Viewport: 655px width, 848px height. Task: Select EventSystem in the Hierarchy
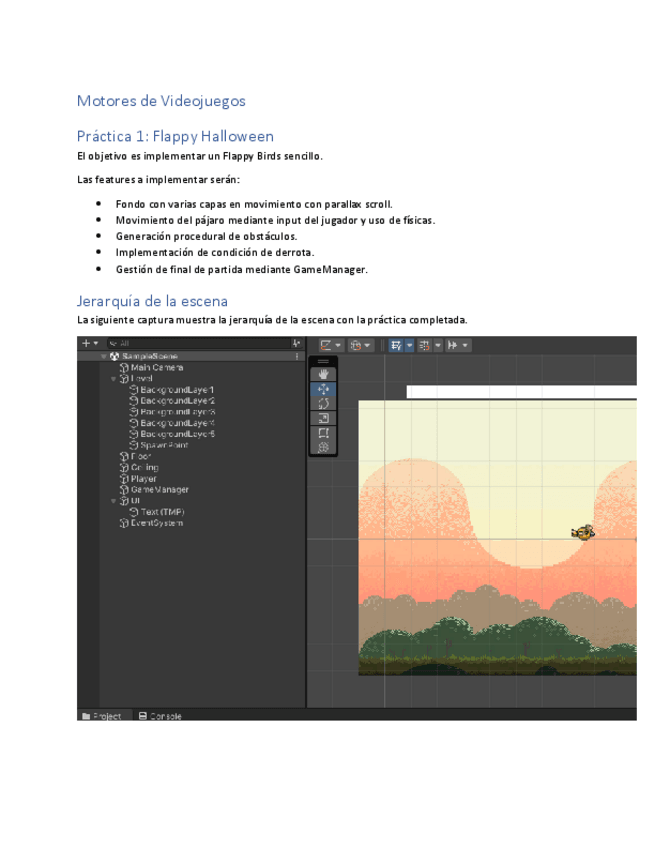tap(157, 523)
